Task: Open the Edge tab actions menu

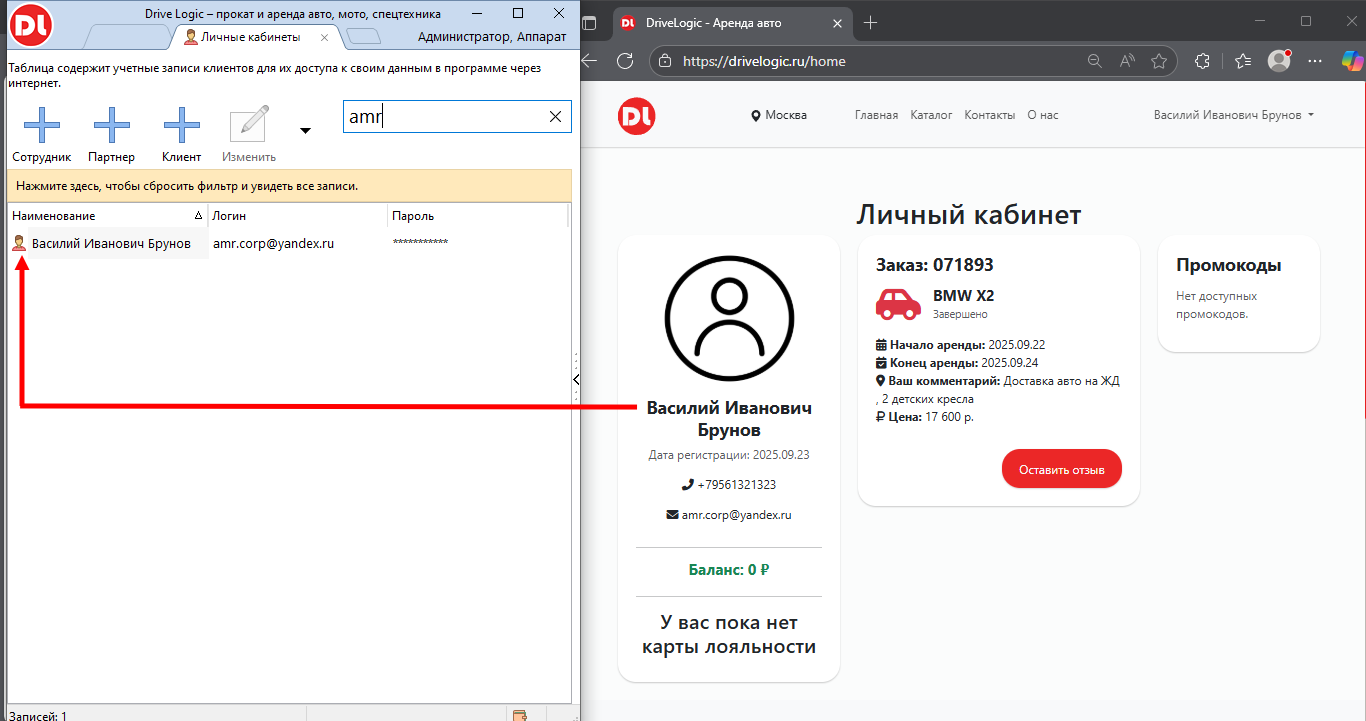Action: pyautogui.click(x=590, y=22)
